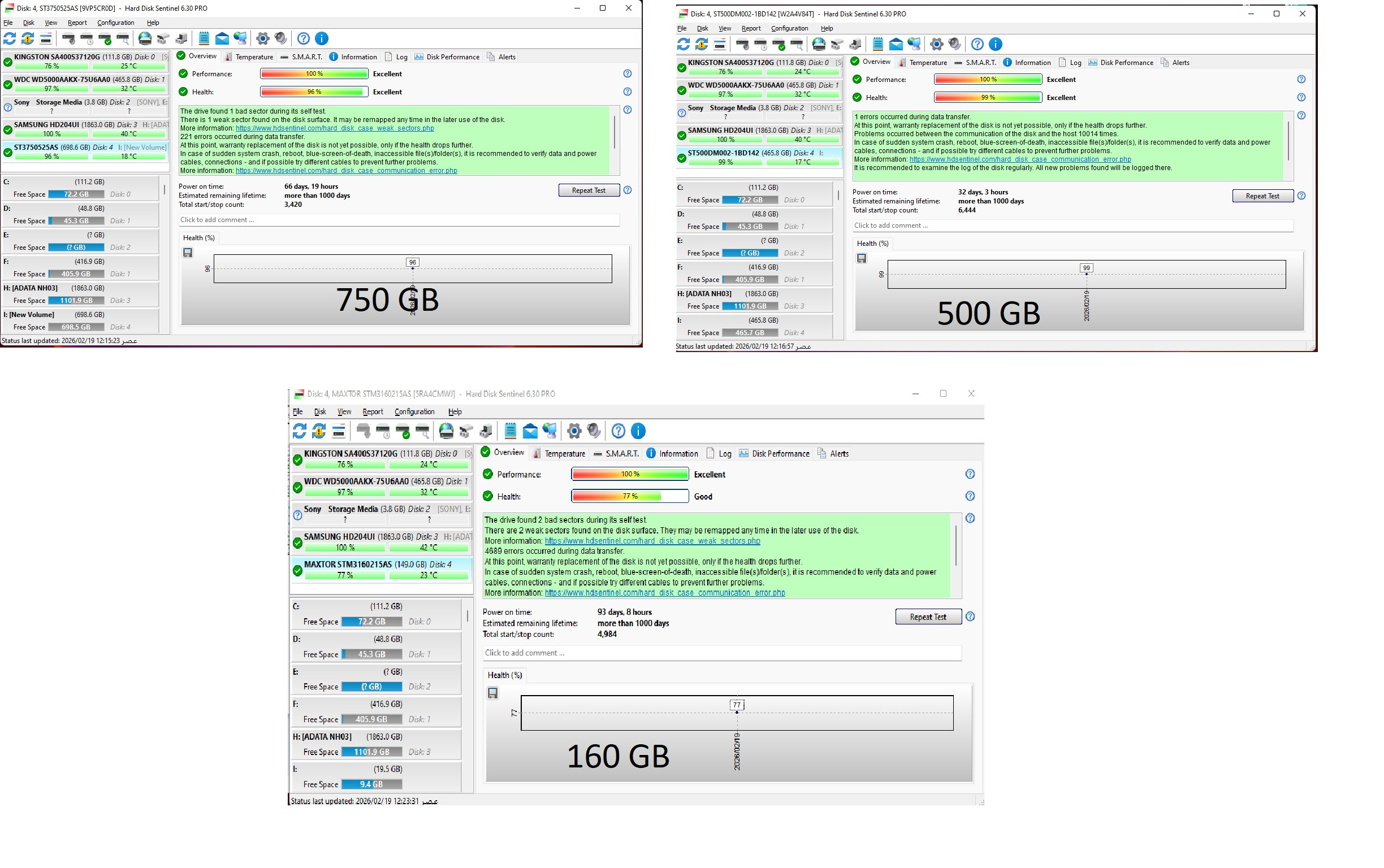Click globe-over-disk icon in MAXTOR window toolbar
Image resolution: width=1384 pixels, height=868 pixels.
coord(446,431)
